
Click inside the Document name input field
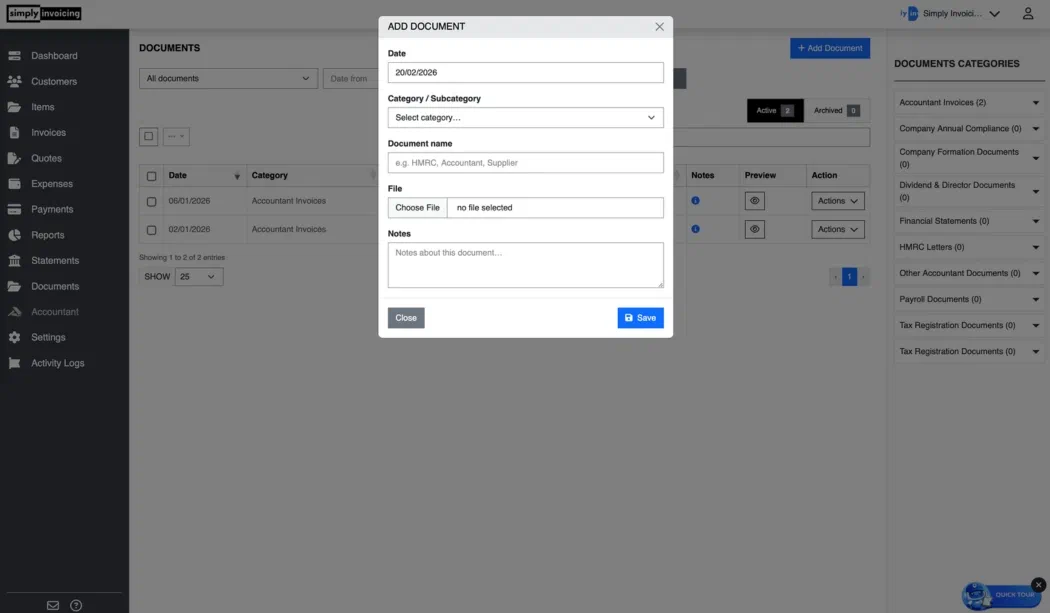point(525,161)
